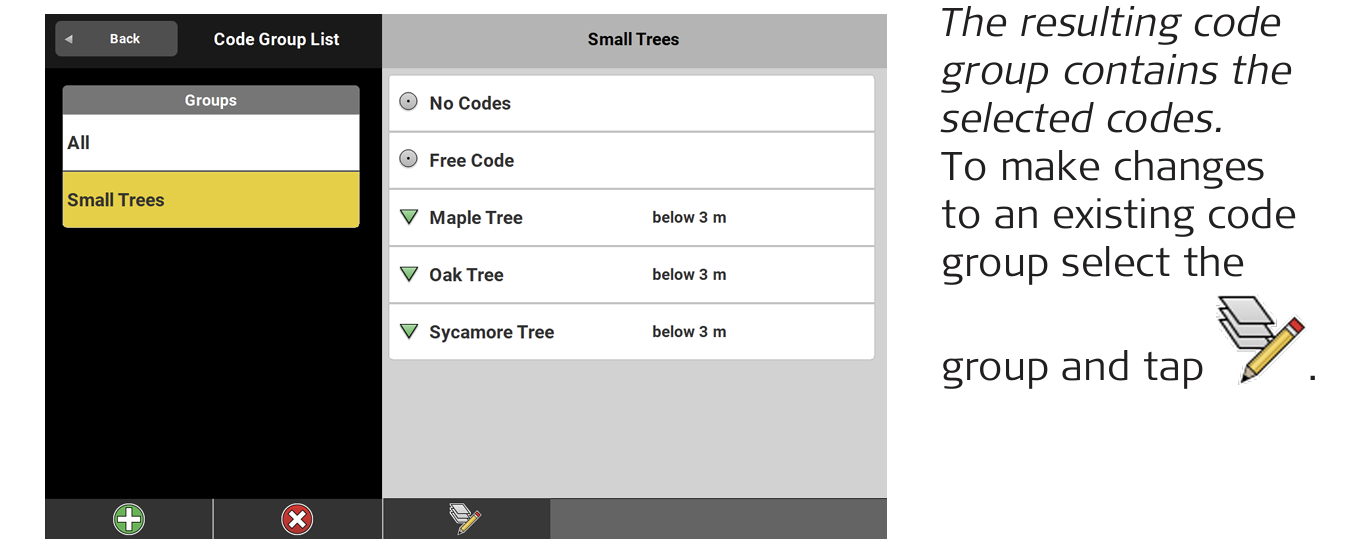The image size is (1348, 548).
Task: Choose the All group in the list
Action: pyautogui.click(x=210, y=143)
